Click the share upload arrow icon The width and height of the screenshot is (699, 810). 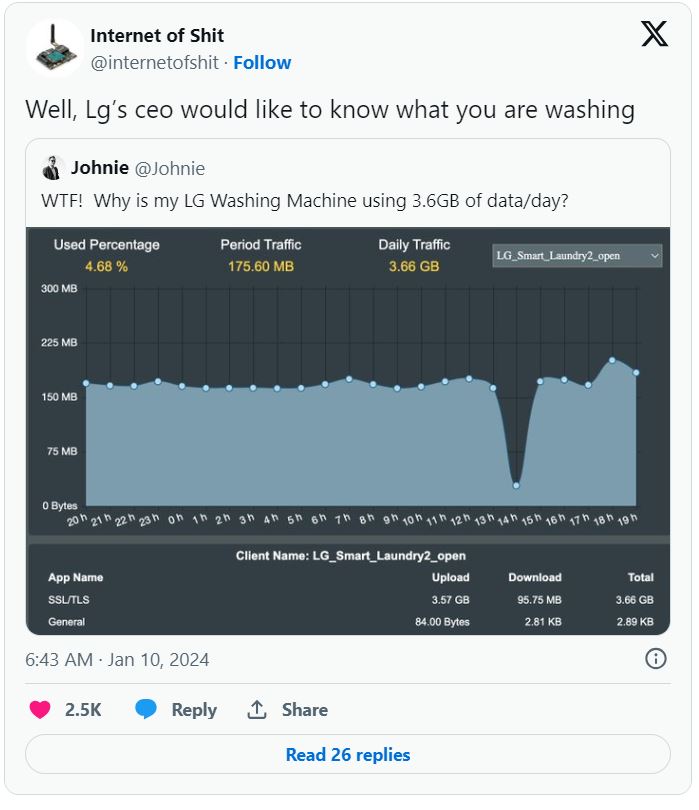[x=257, y=709]
